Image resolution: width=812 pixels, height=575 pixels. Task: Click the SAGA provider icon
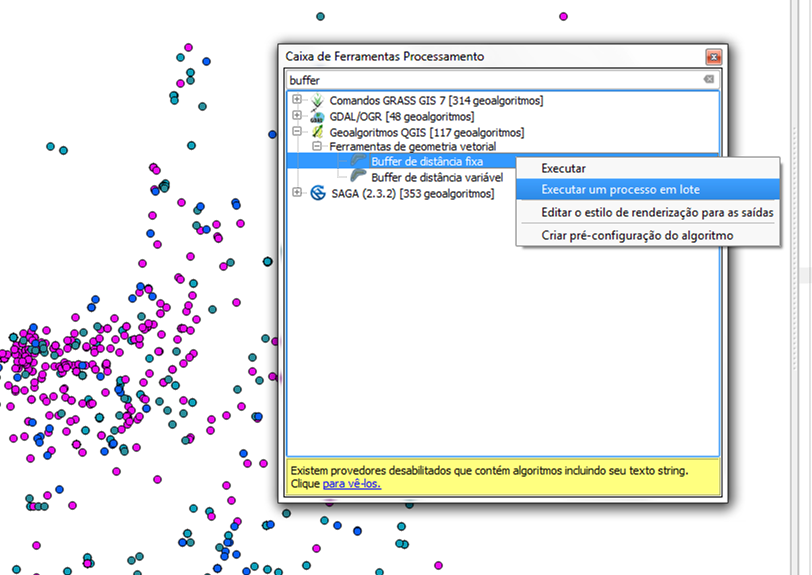click(x=317, y=193)
